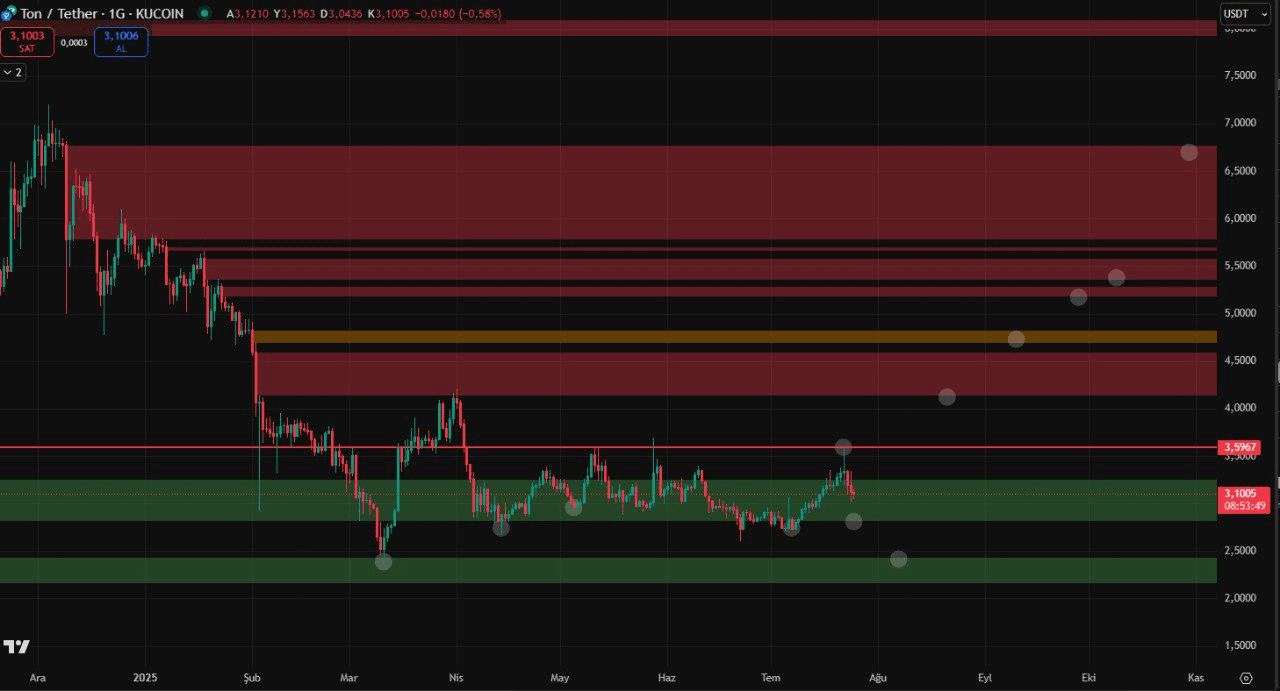Image resolution: width=1280 pixels, height=691 pixels.
Task: Click the green market status dot
Action: (205, 14)
